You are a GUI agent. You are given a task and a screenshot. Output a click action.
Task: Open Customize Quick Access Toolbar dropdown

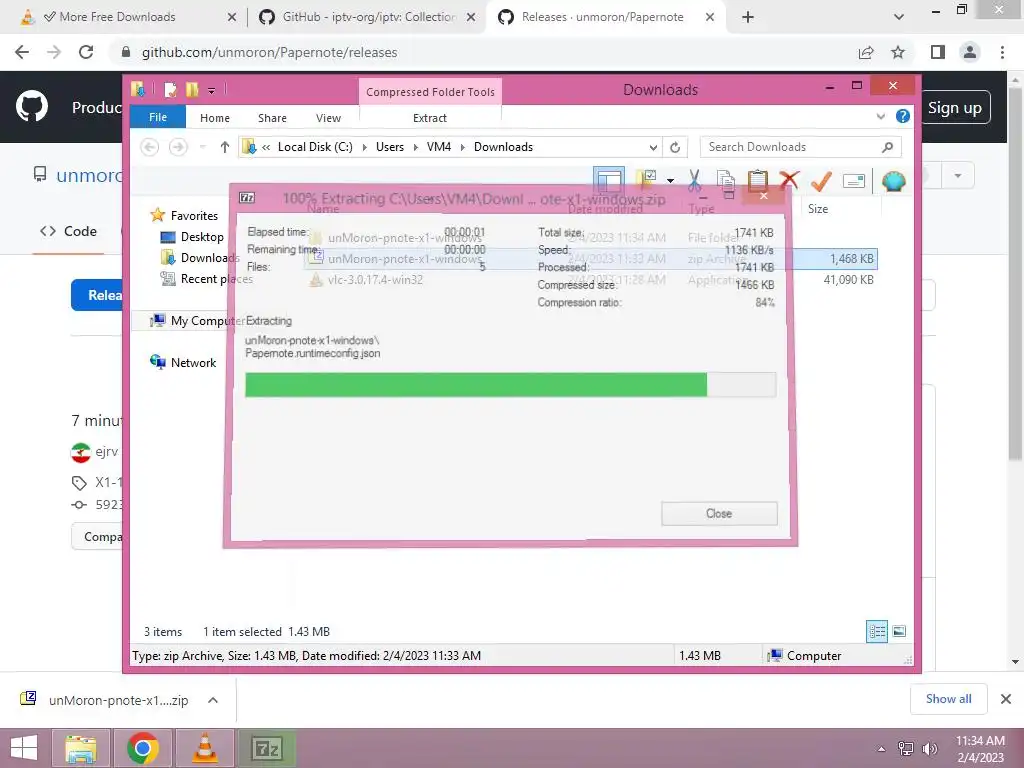[212, 90]
